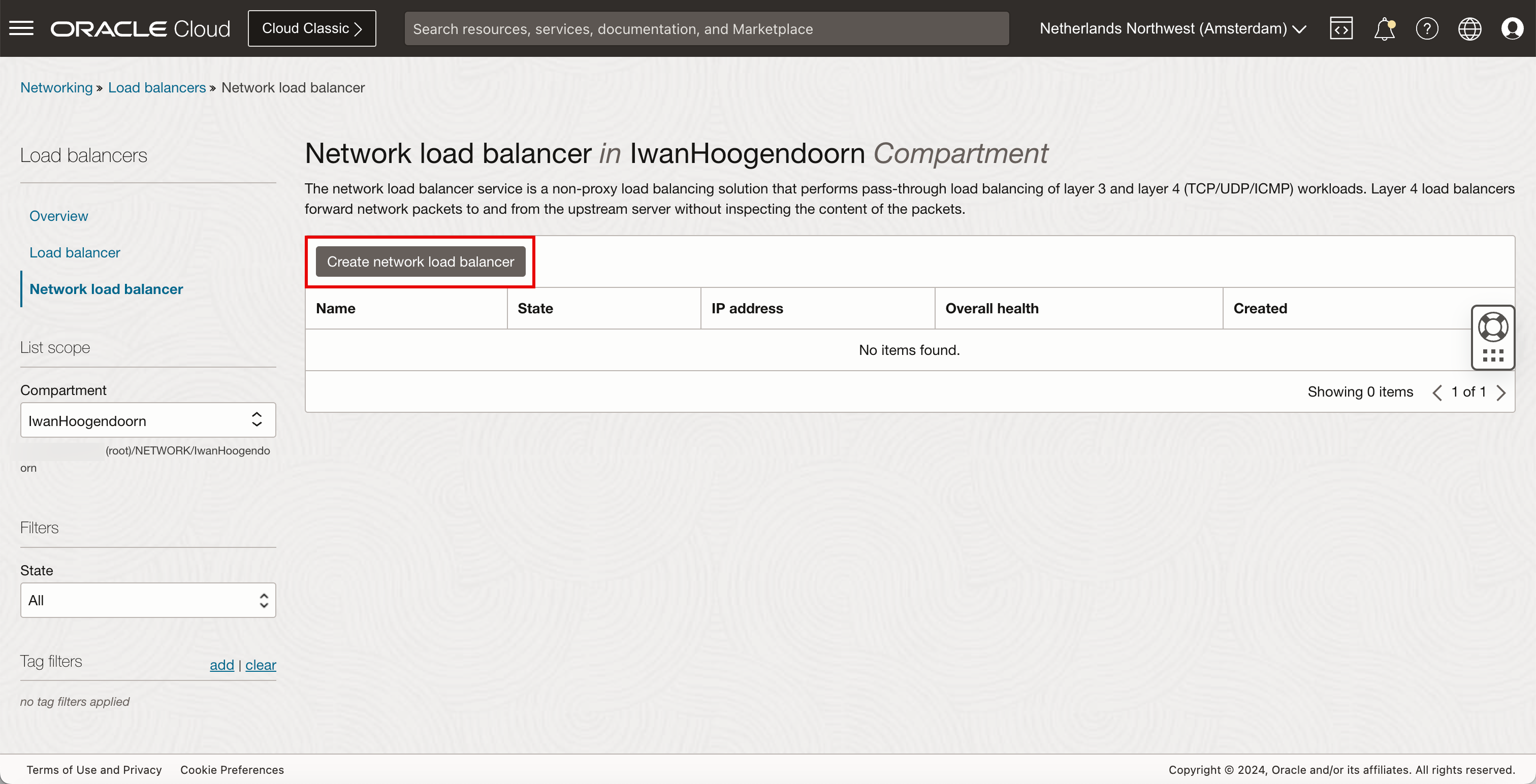
Task: Open Cloud Shell developer tools icon
Action: [1341, 28]
